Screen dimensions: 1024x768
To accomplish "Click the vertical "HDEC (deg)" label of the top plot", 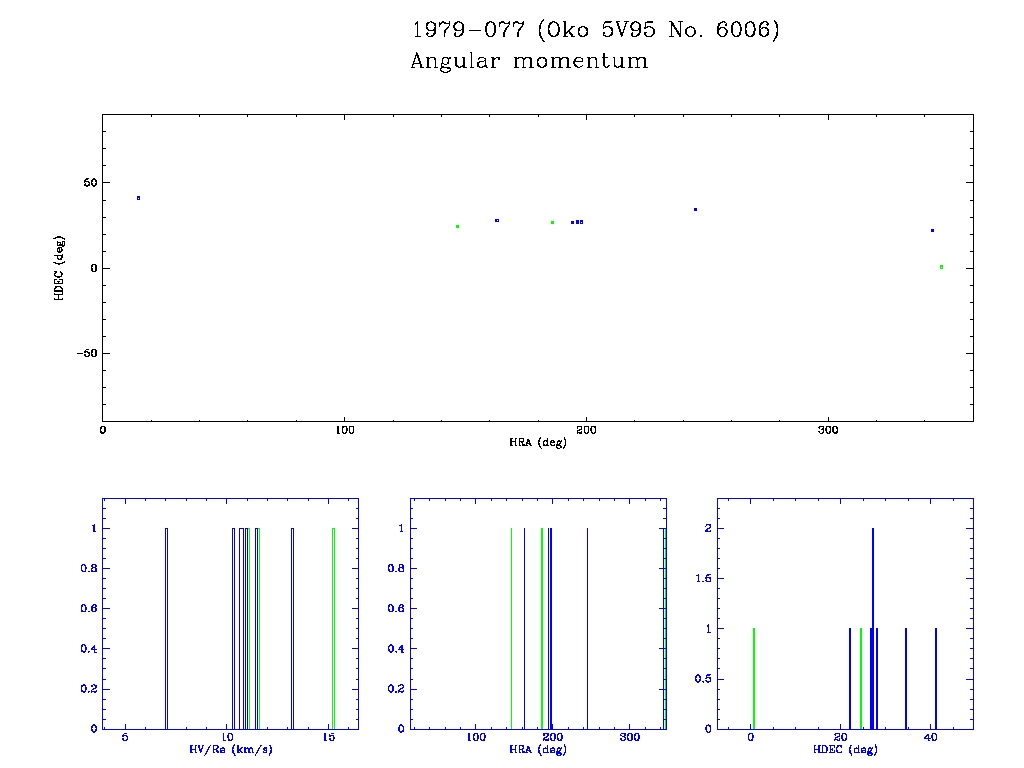I will click(x=59, y=268).
